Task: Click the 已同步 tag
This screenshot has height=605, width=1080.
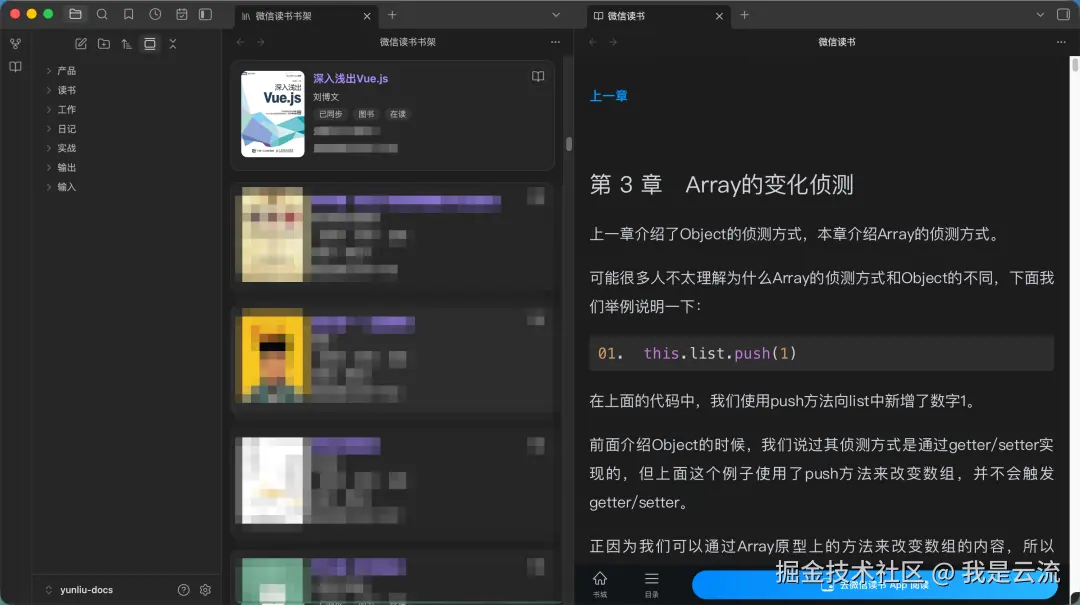Action: [x=331, y=114]
